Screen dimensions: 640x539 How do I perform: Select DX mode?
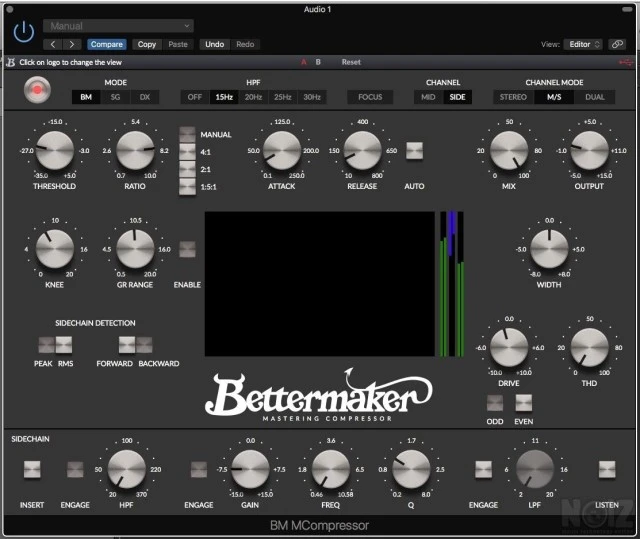145,97
